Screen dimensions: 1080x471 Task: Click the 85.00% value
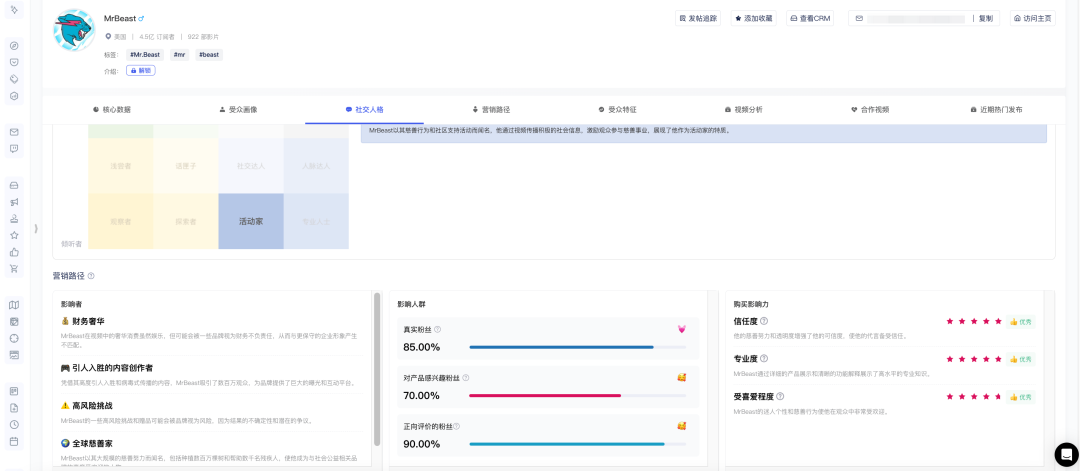point(422,347)
